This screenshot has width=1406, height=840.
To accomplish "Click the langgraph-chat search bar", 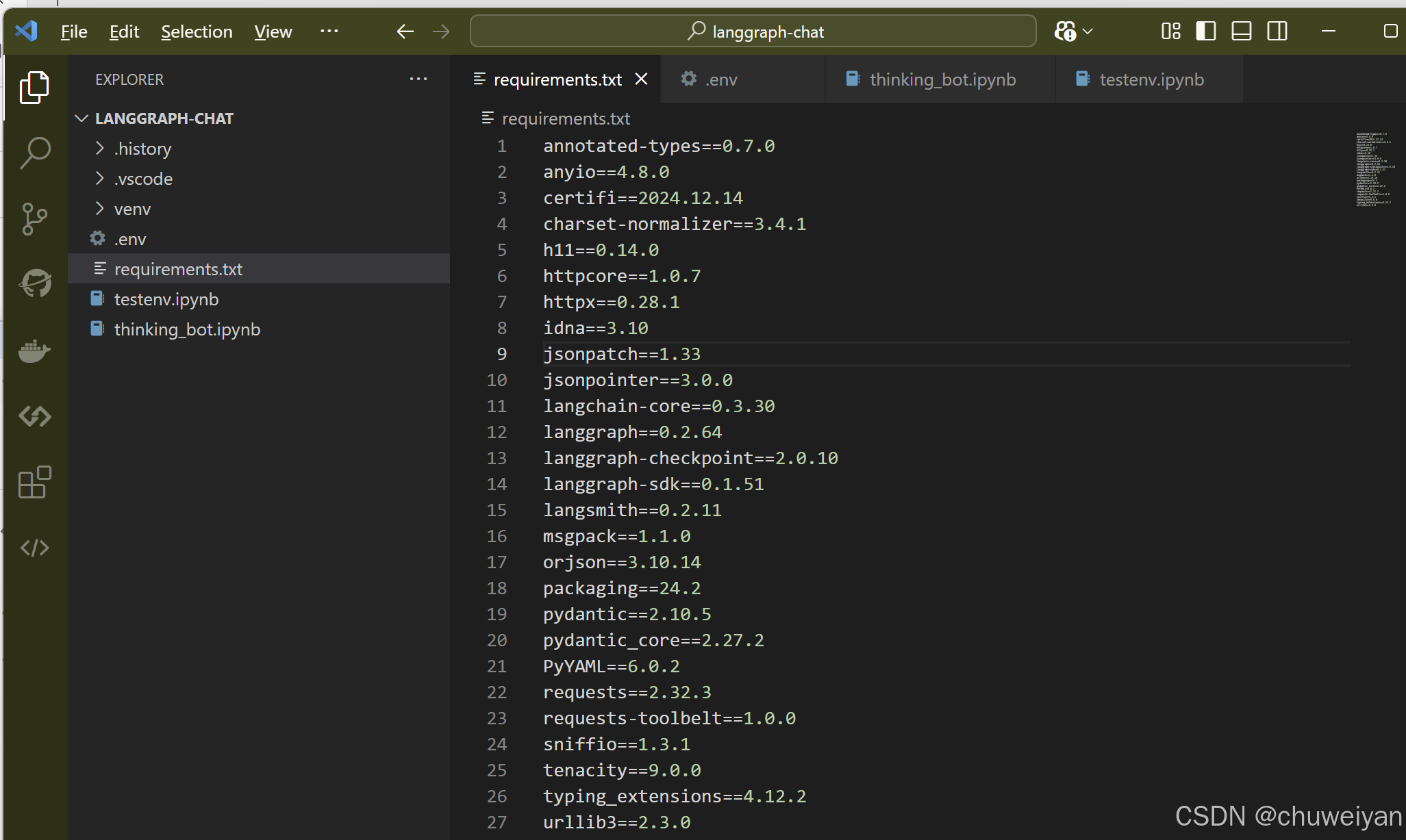I will pyautogui.click(x=752, y=31).
